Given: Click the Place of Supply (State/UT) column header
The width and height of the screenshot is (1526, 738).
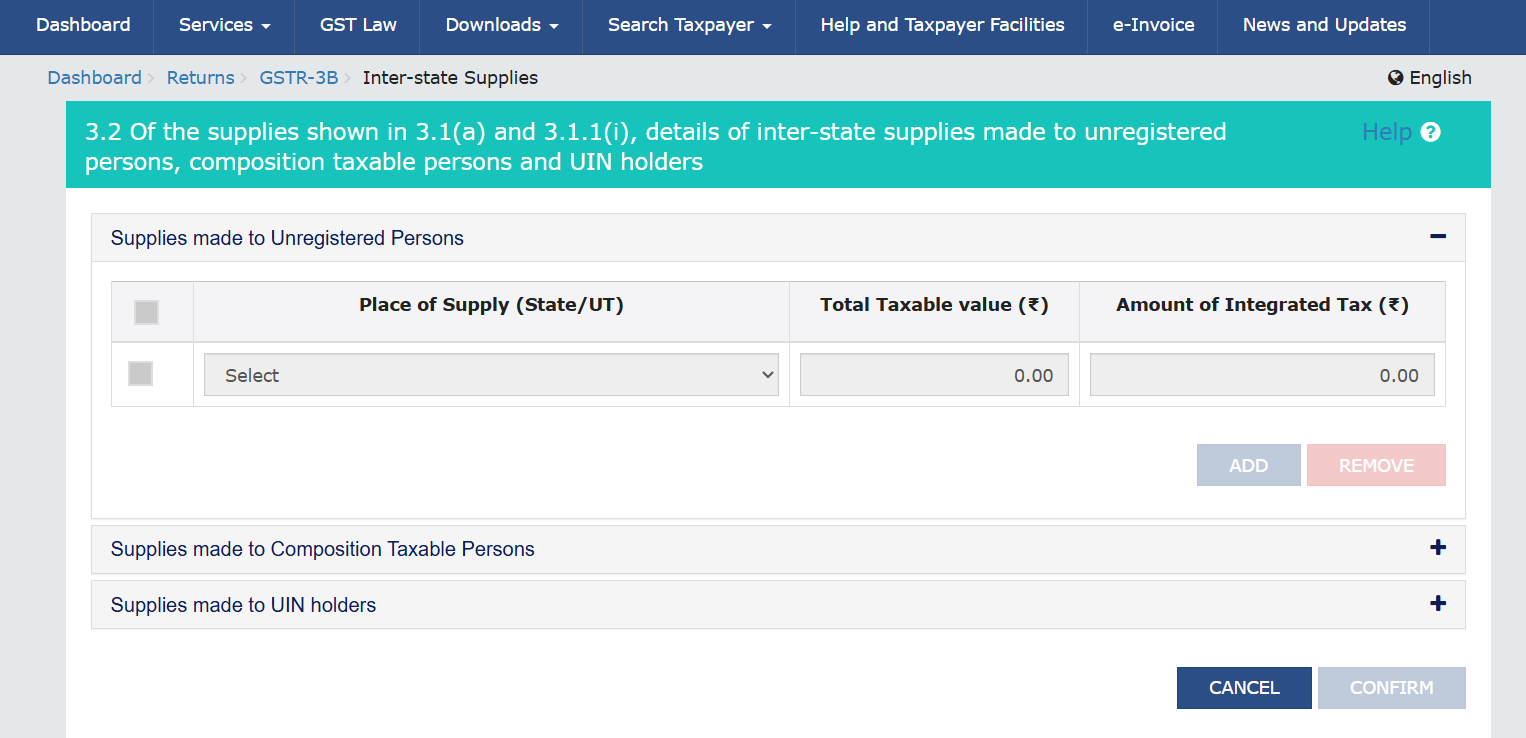Looking at the screenshot, I should (x=491, y=306).
